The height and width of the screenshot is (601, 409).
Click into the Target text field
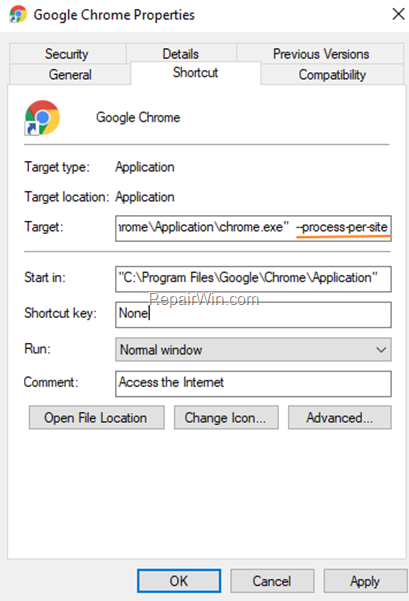(x=253, y=228)
